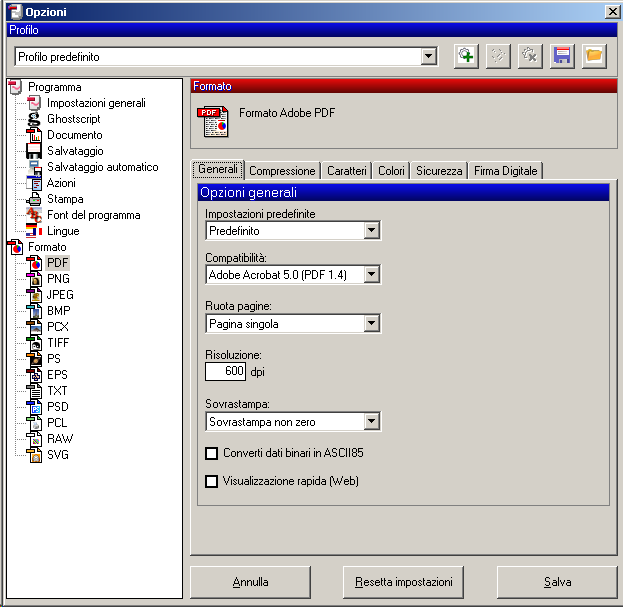623x607 pixels.
Task: Select Stampa printer item in tree
Action: click(64, 199)
